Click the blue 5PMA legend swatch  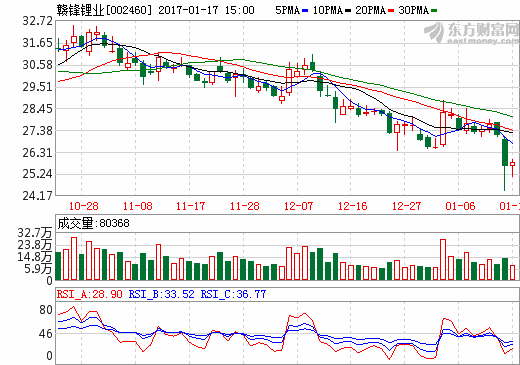[305, 11]
